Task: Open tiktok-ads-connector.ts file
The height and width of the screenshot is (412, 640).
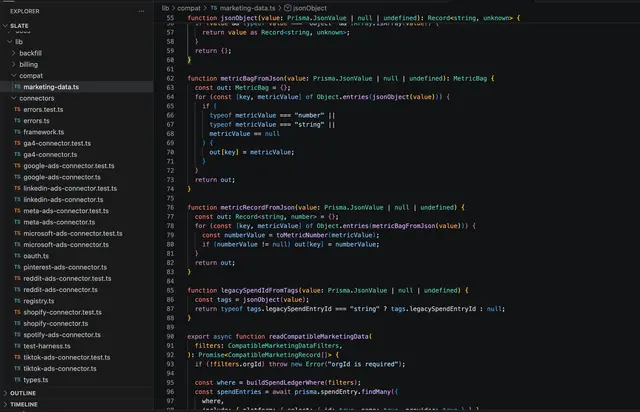Action: point(60,368)
